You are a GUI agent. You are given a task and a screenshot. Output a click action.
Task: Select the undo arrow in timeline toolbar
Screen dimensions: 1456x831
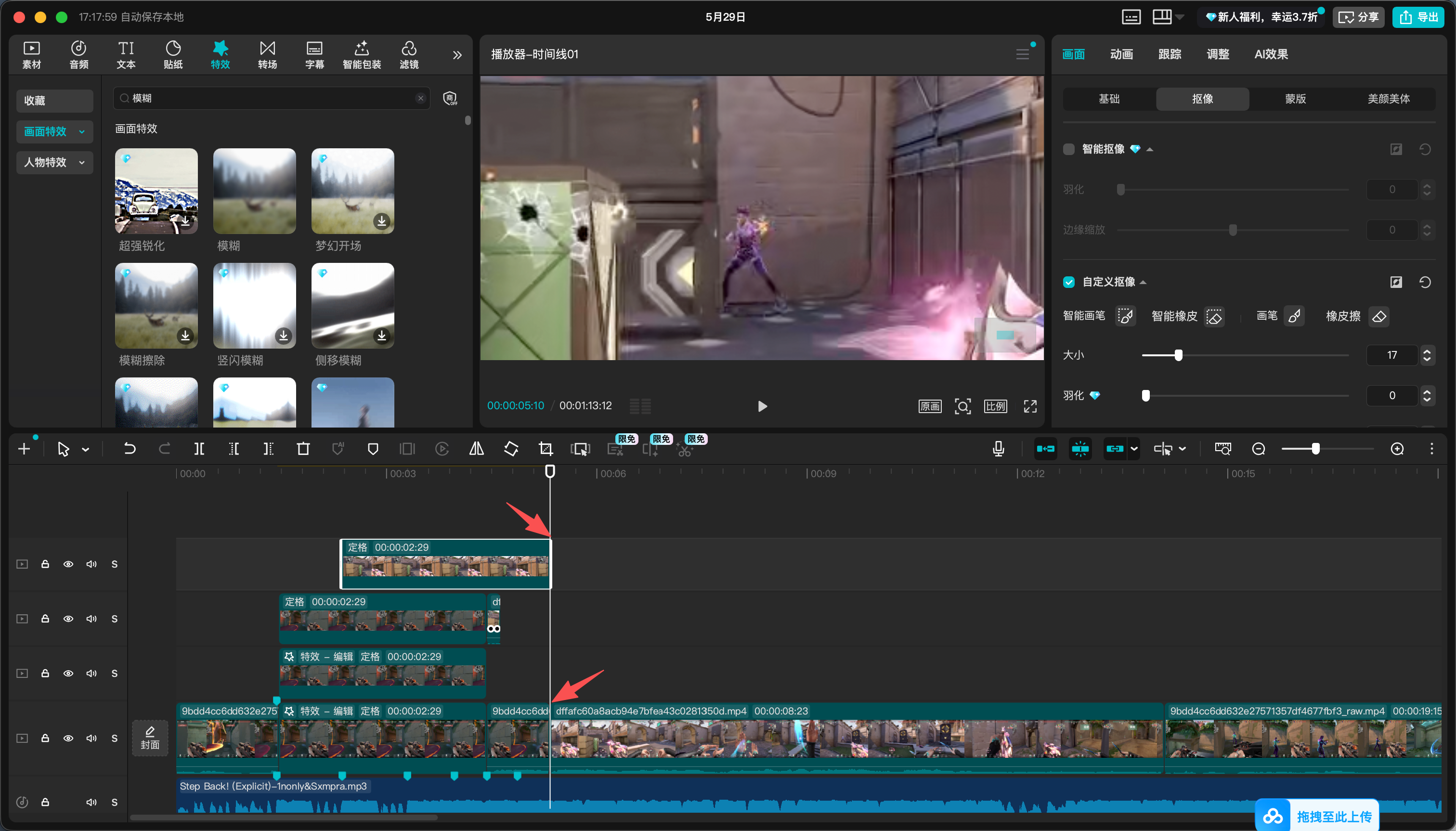pyautogui.click(x=130, y=449)
